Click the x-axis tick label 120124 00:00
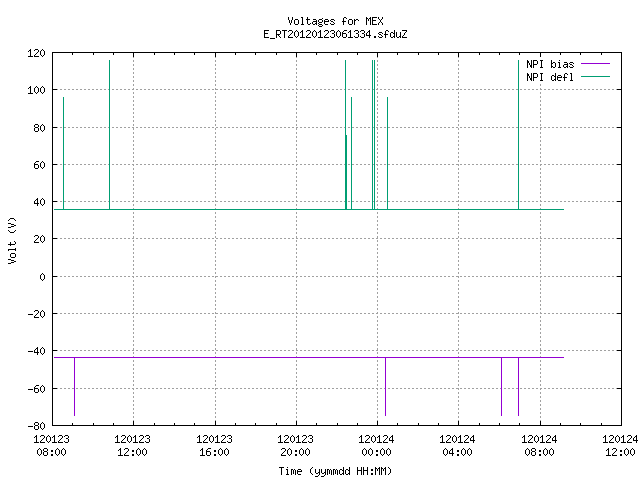640x480 pixels. 376,446
